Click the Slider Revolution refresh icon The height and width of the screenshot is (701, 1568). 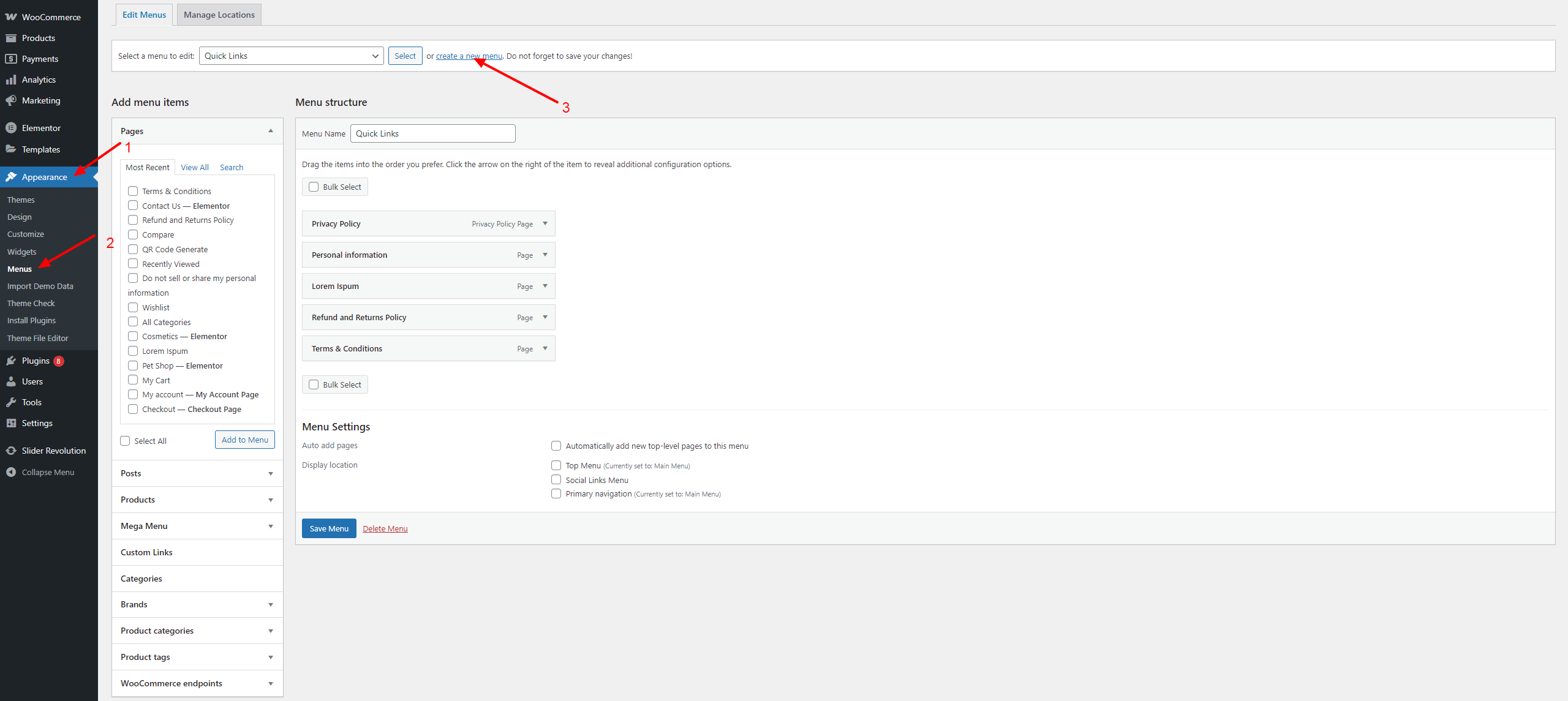tap(11, 451)
